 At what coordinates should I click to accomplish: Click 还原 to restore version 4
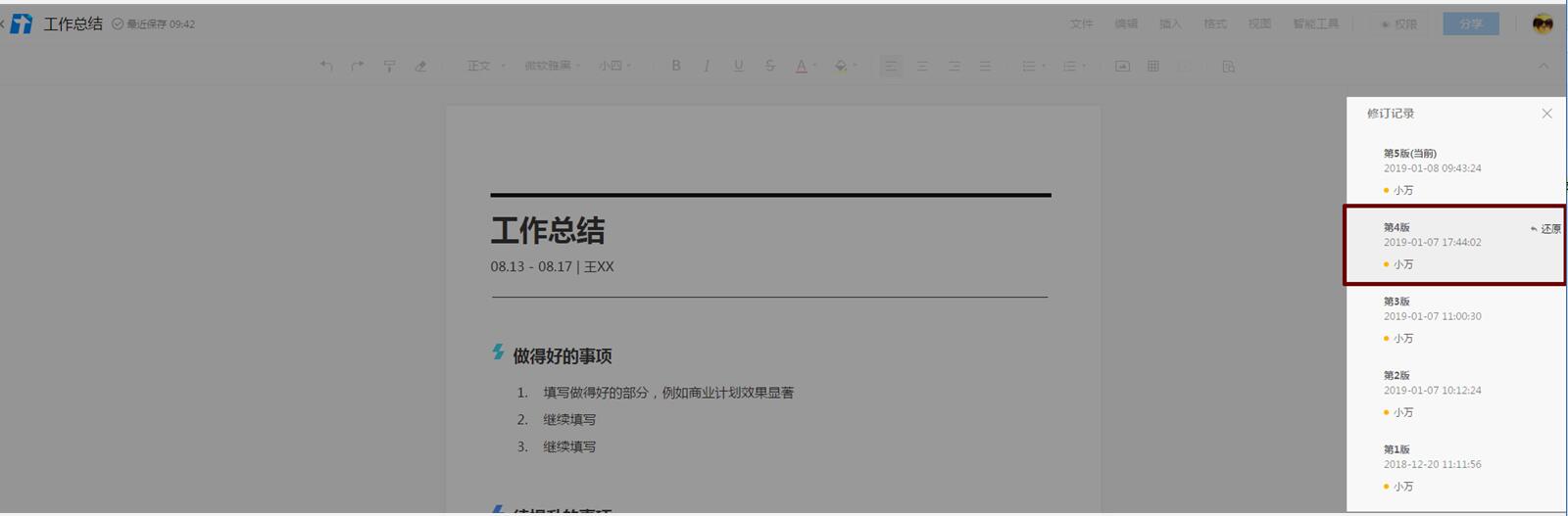point(1545,228)
